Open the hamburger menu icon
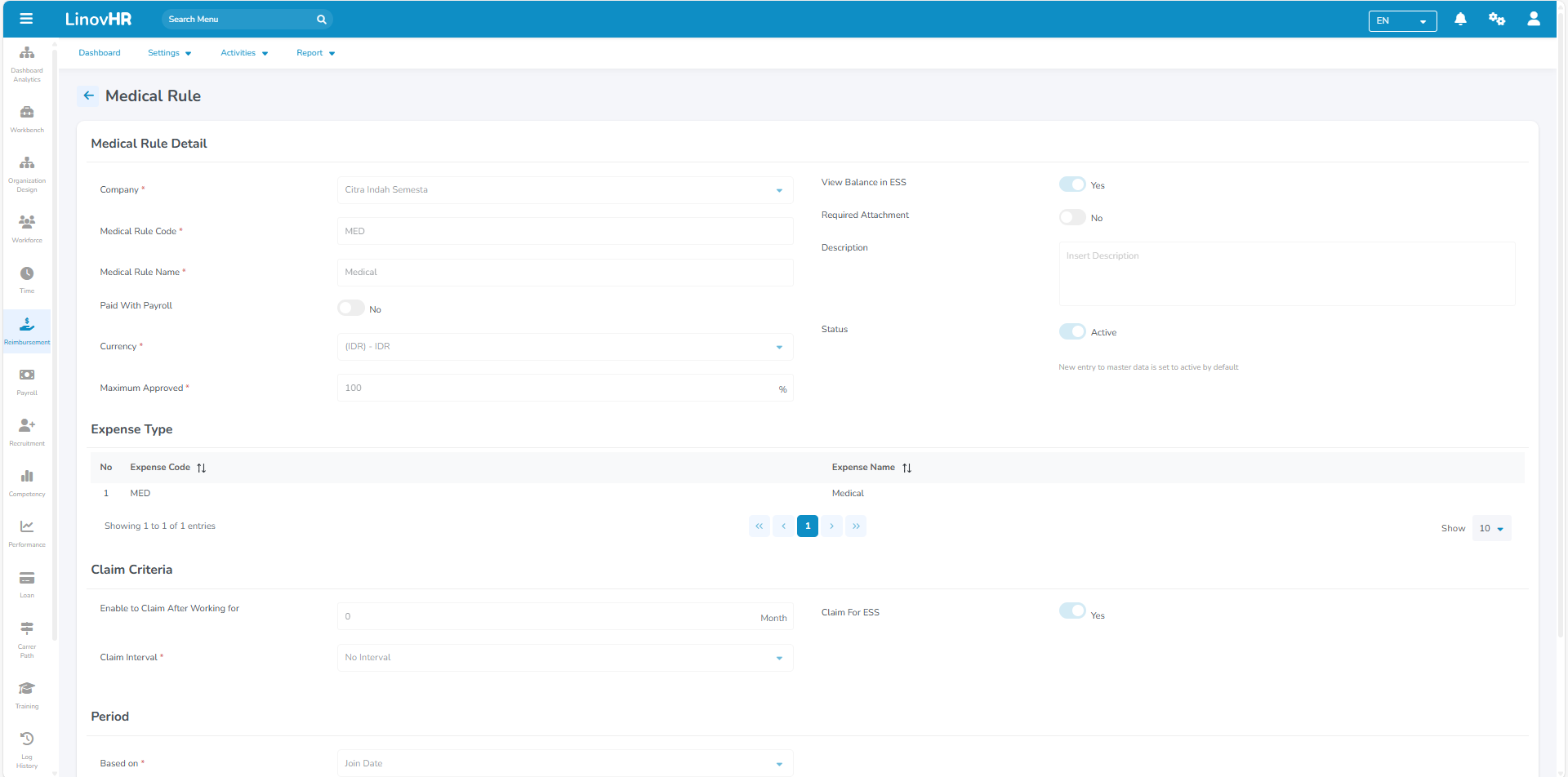 click(x=26, y=19)
